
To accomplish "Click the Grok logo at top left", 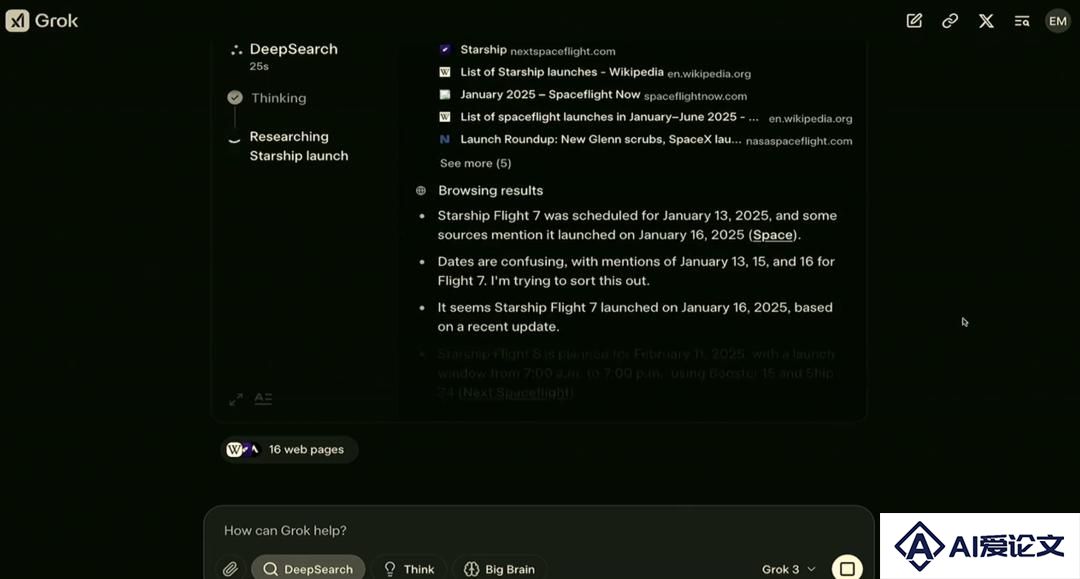I will click(x=42, y=21).
